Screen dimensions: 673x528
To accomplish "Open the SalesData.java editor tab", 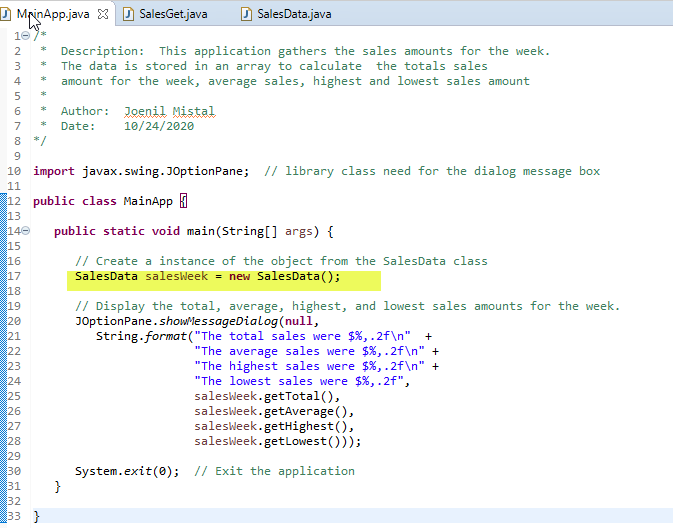I will tap(293, 14).
